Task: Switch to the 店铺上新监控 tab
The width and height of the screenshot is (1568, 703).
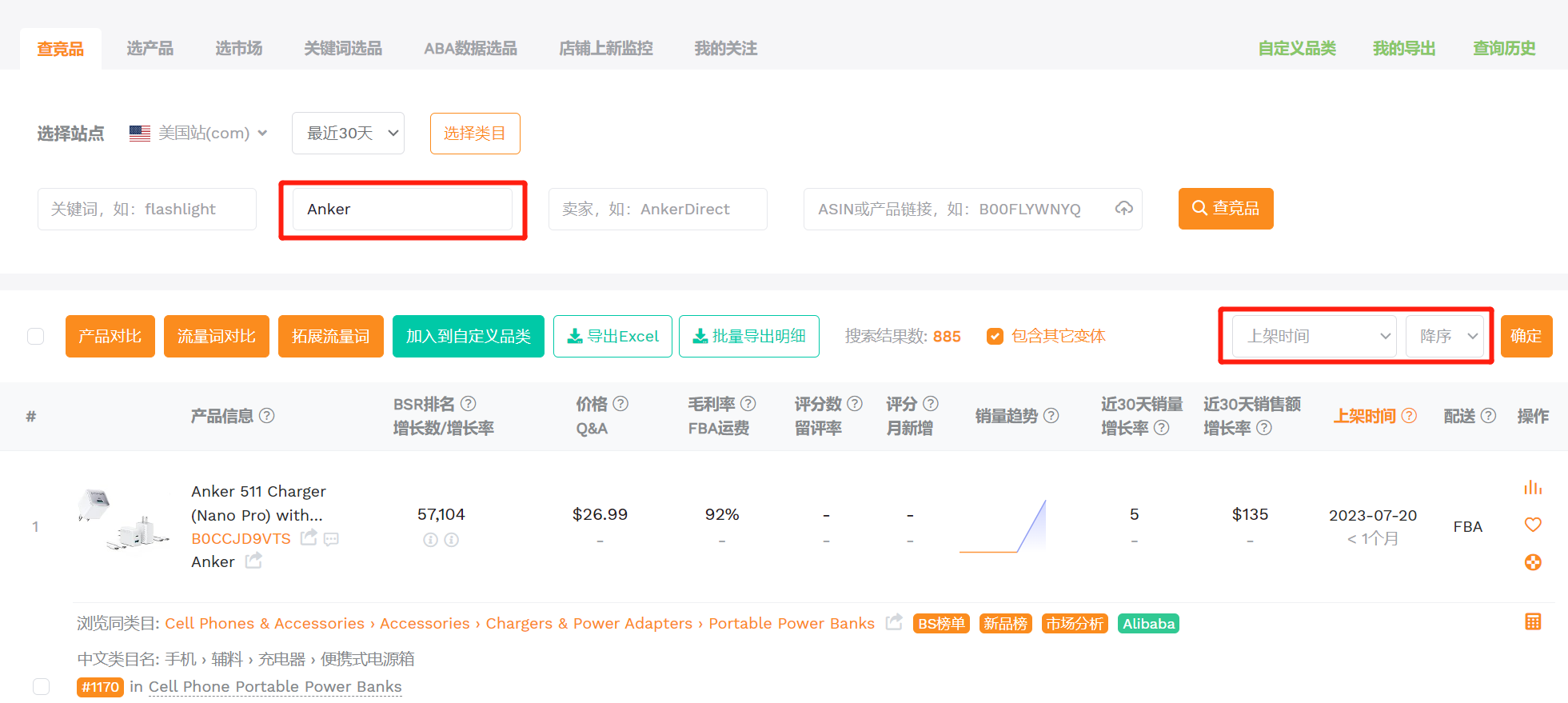Action: click(x=606, y=49)
